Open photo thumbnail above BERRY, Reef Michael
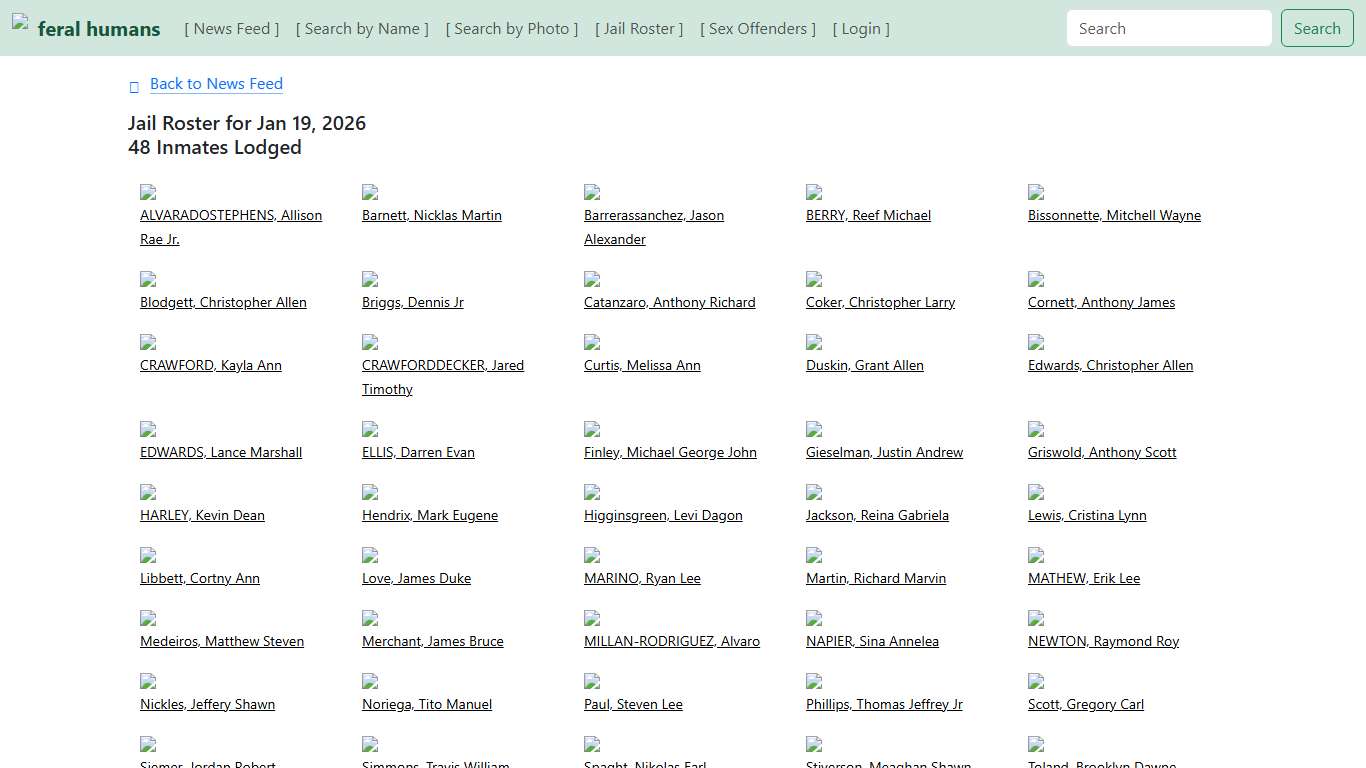1366x768 pixels. (x=814, y=192)
